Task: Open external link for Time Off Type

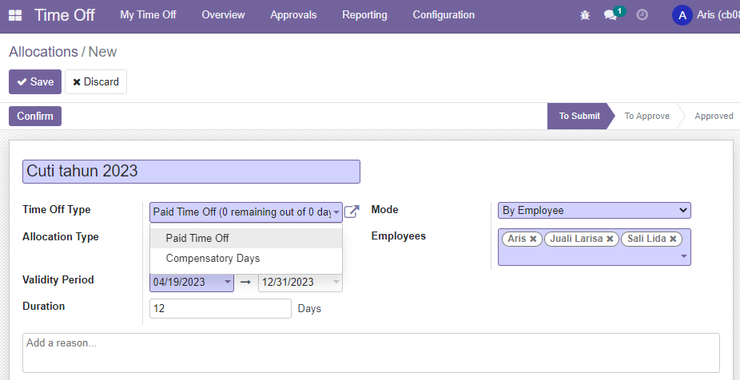Action: (x=352, y=211)
